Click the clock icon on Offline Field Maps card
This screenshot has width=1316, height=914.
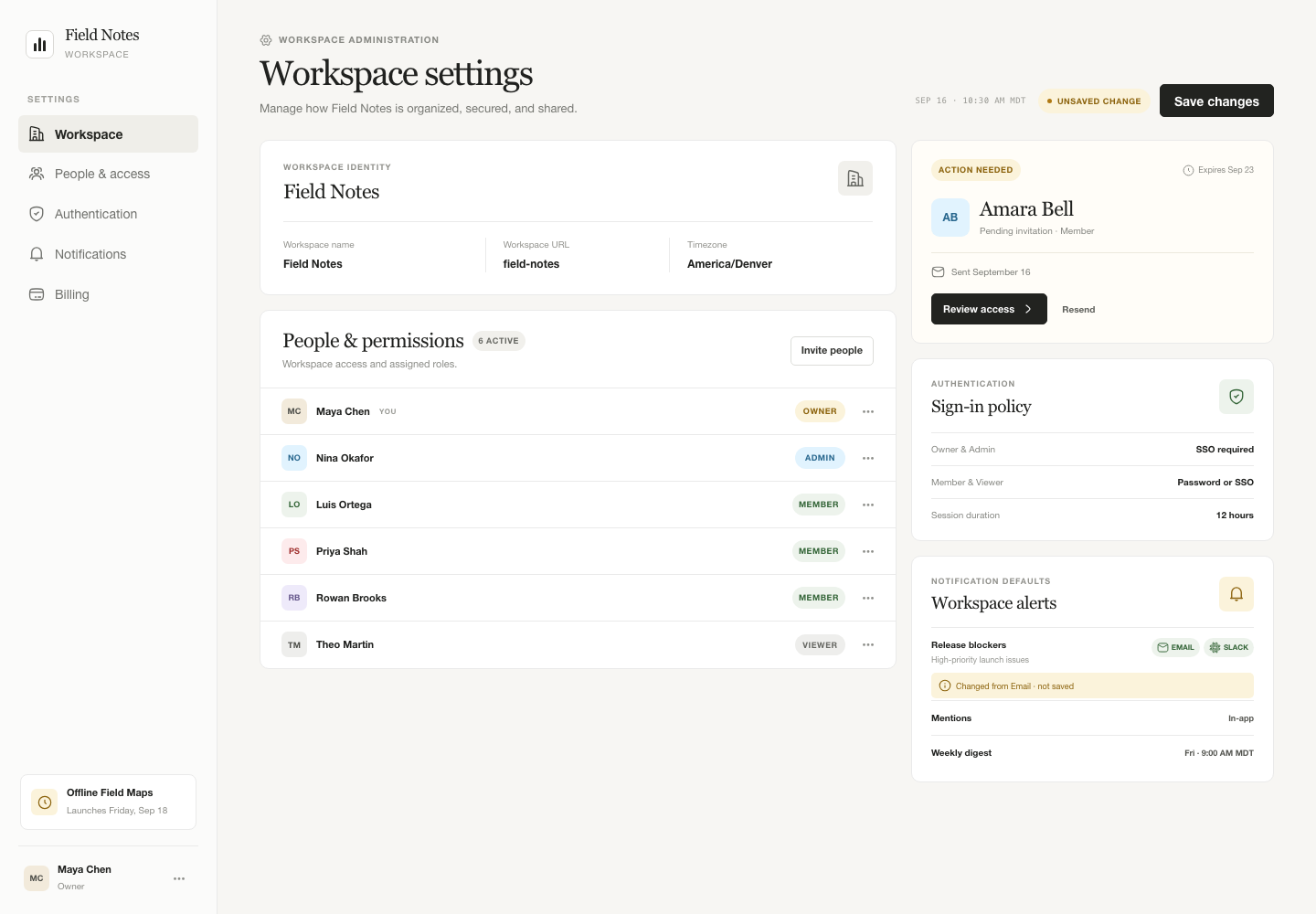[44, 802]
